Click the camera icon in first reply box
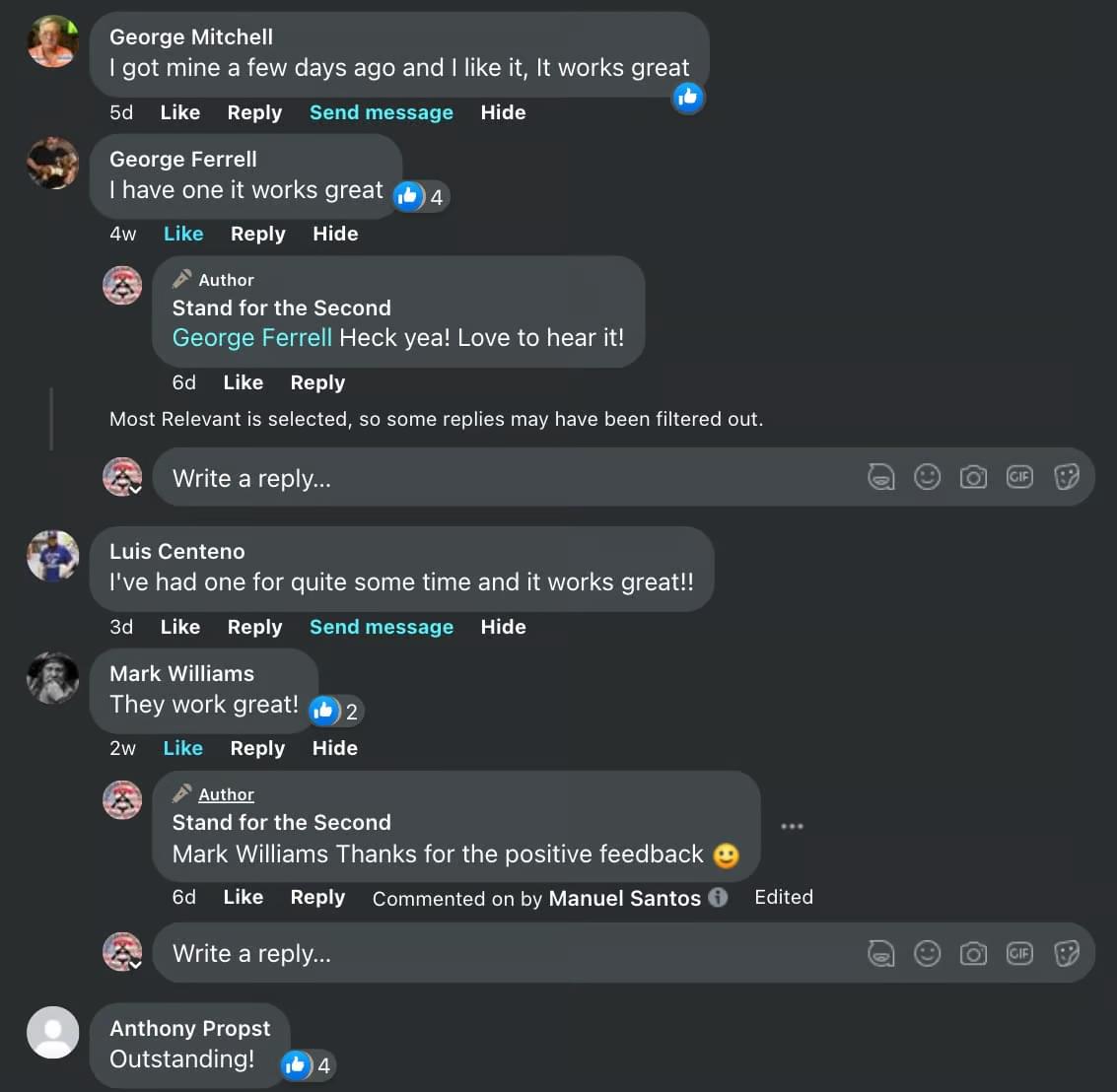 coord(973,478)
